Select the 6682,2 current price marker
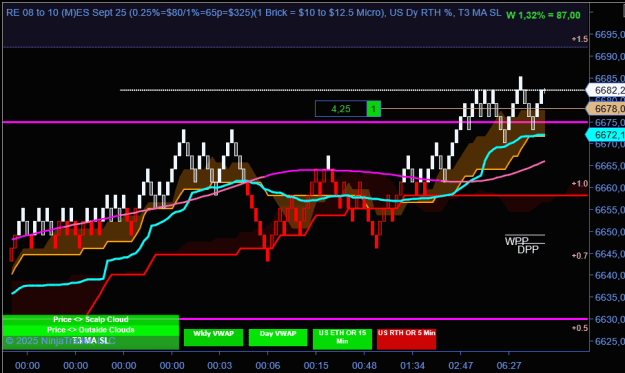The width and height of the screenshot is (625, 373). [606, 90]
